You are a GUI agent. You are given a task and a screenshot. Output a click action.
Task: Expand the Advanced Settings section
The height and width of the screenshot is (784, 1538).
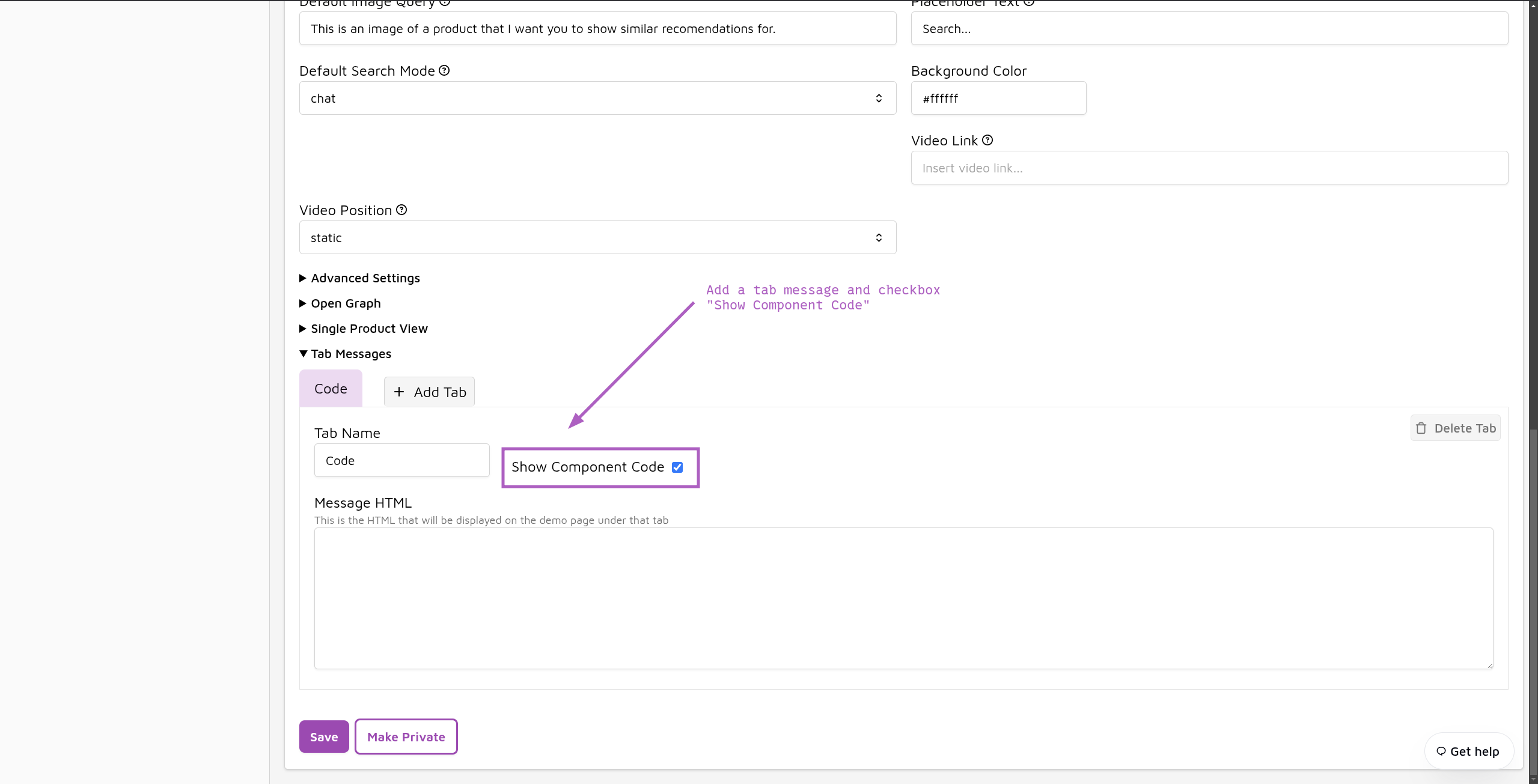click(x=359, y=278)
